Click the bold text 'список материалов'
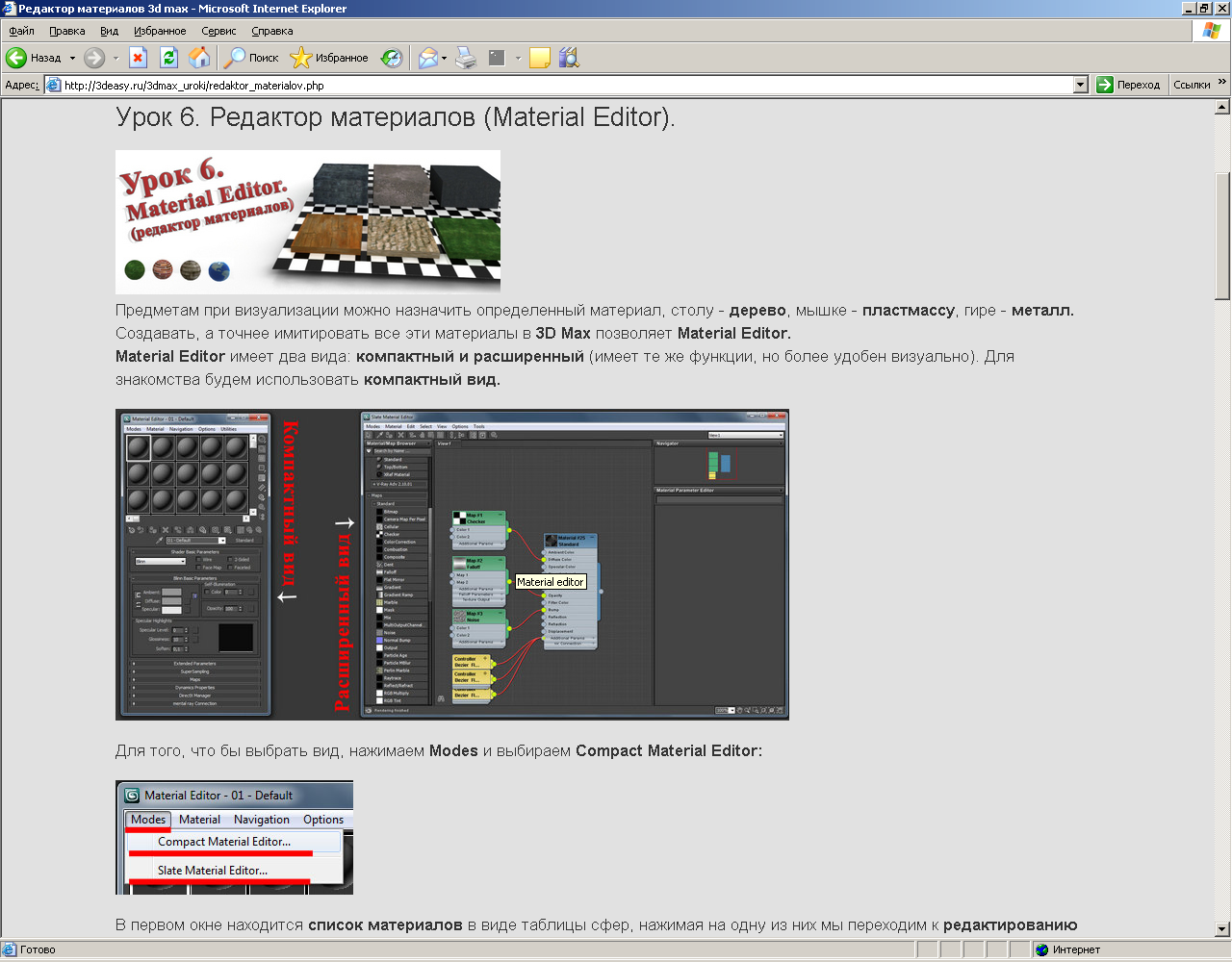1232x962 pixels. (385, 925)
